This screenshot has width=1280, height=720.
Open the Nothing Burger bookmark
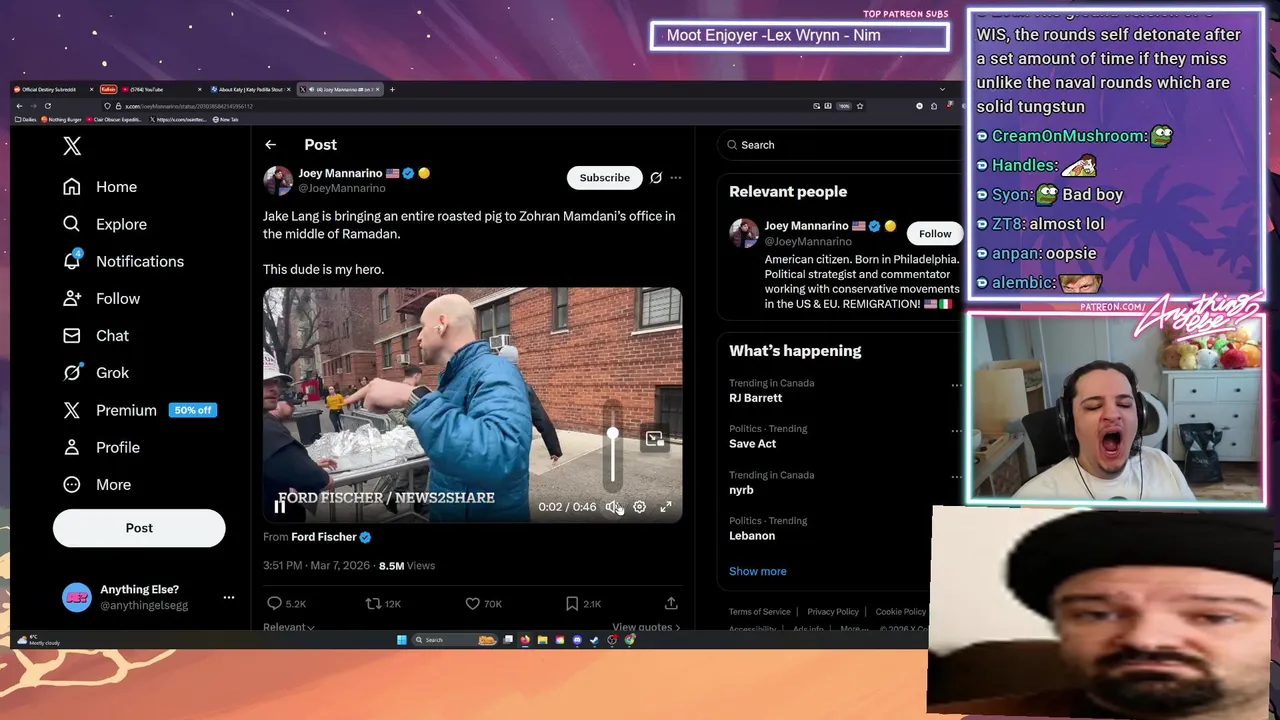(x=61, y=119)
